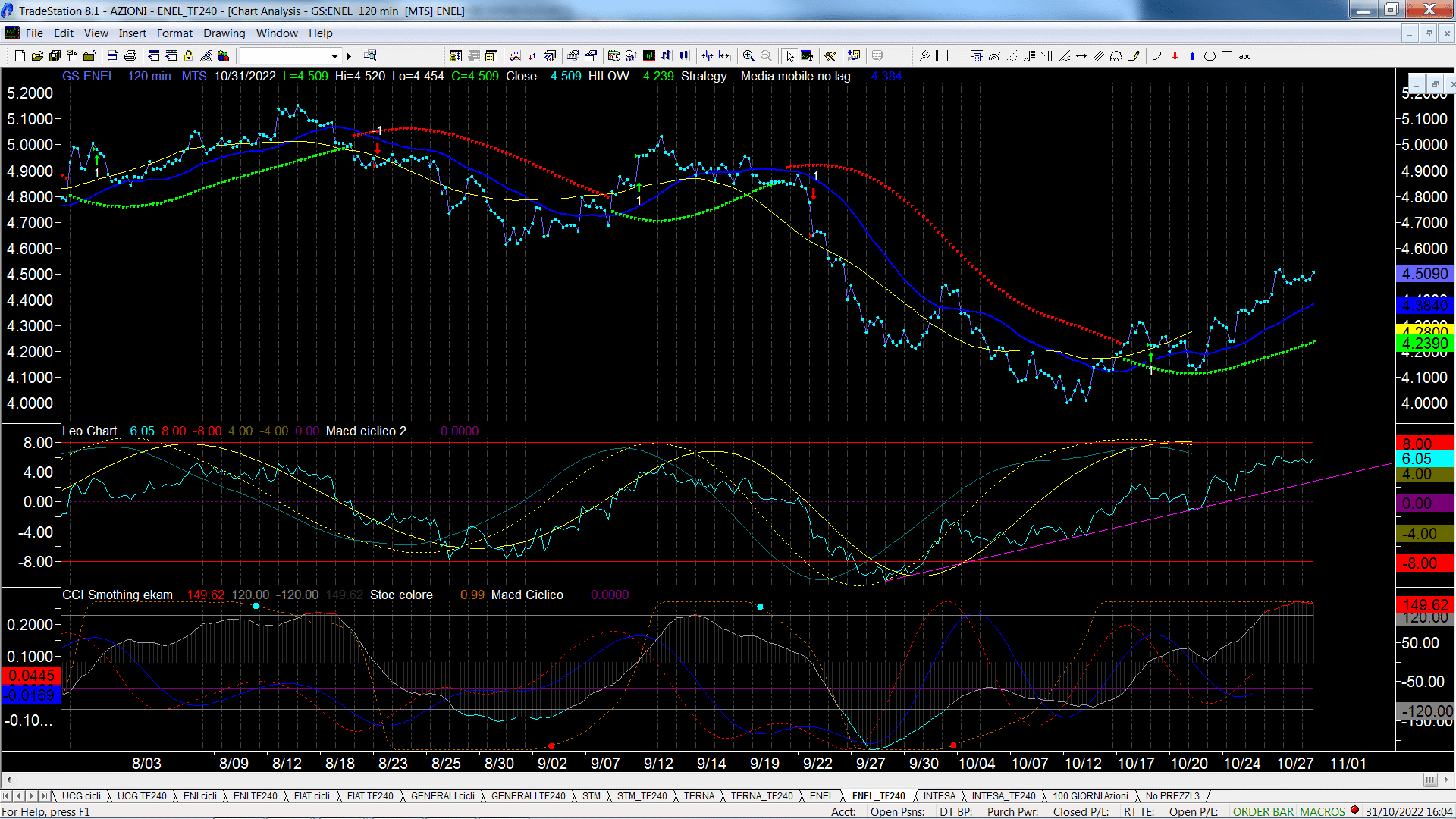Click horizontal scrollbar left arrow

[8, 780]
